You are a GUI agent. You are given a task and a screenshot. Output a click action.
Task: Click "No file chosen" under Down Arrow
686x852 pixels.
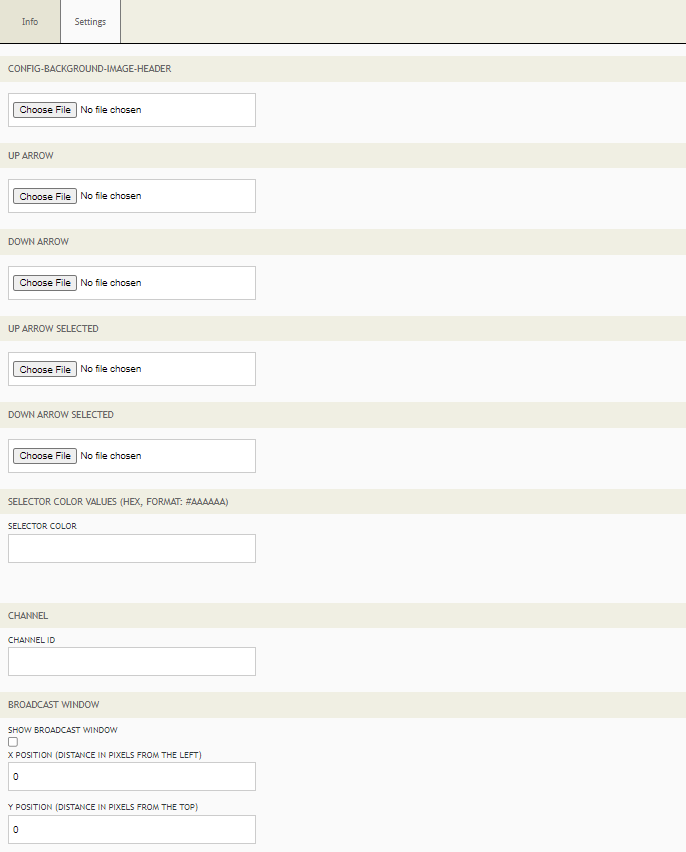click(x=111, y=283)
